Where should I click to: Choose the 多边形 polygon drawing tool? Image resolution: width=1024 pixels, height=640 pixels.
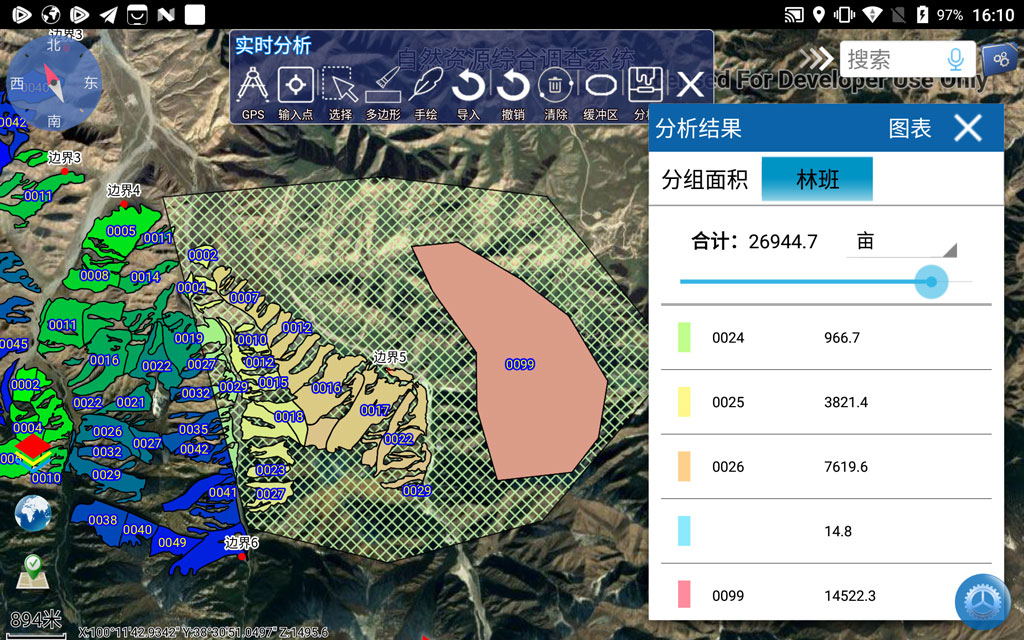383,86
